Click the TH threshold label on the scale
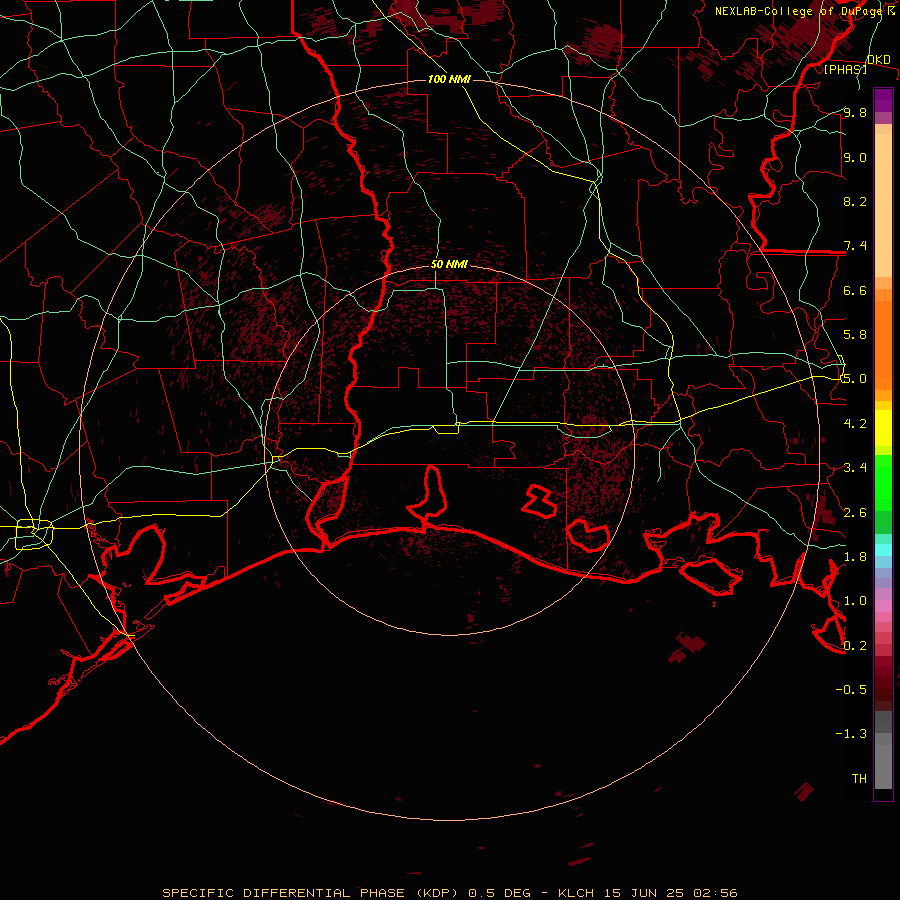900x900 pixels. coord(859,778)
